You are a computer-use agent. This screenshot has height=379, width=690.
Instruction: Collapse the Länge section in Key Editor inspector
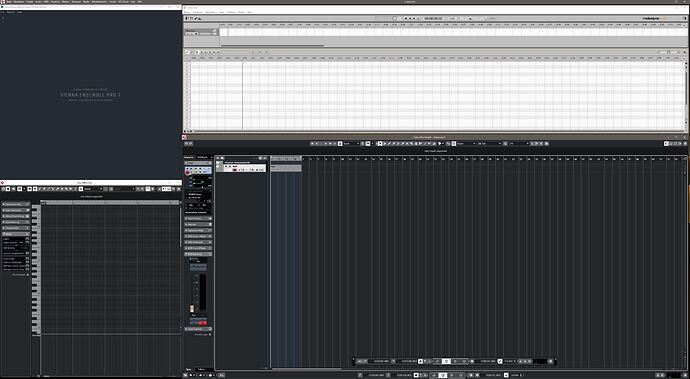click(x=16, y=234)
